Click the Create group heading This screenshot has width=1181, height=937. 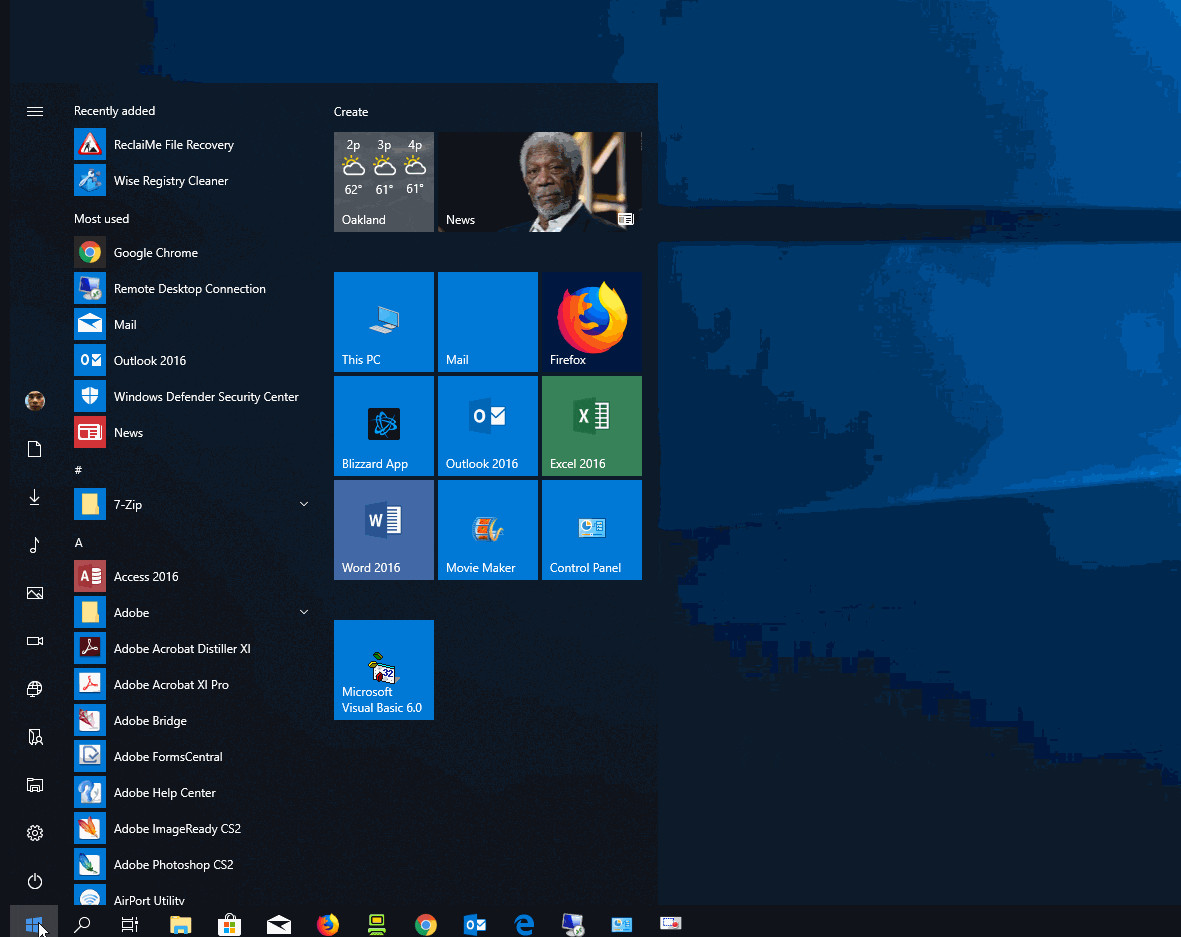[x=351, y=112]
